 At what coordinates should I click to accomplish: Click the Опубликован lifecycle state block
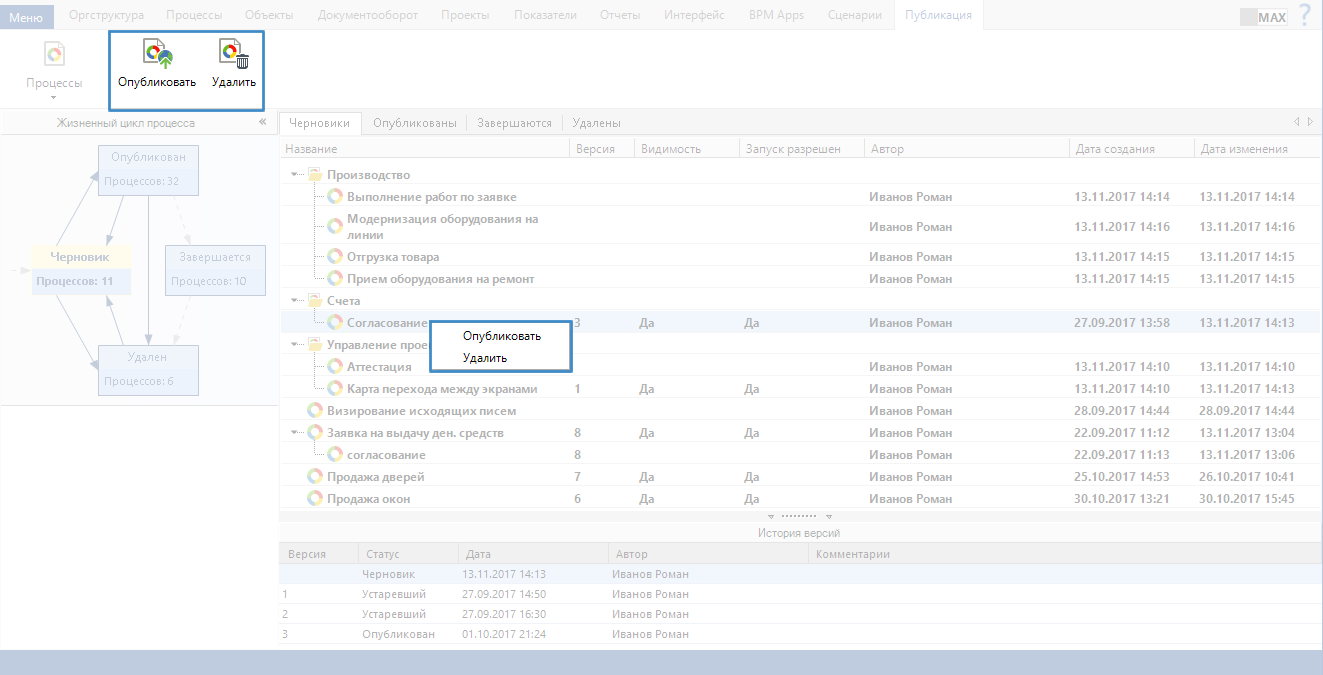(x=148, y=169)
